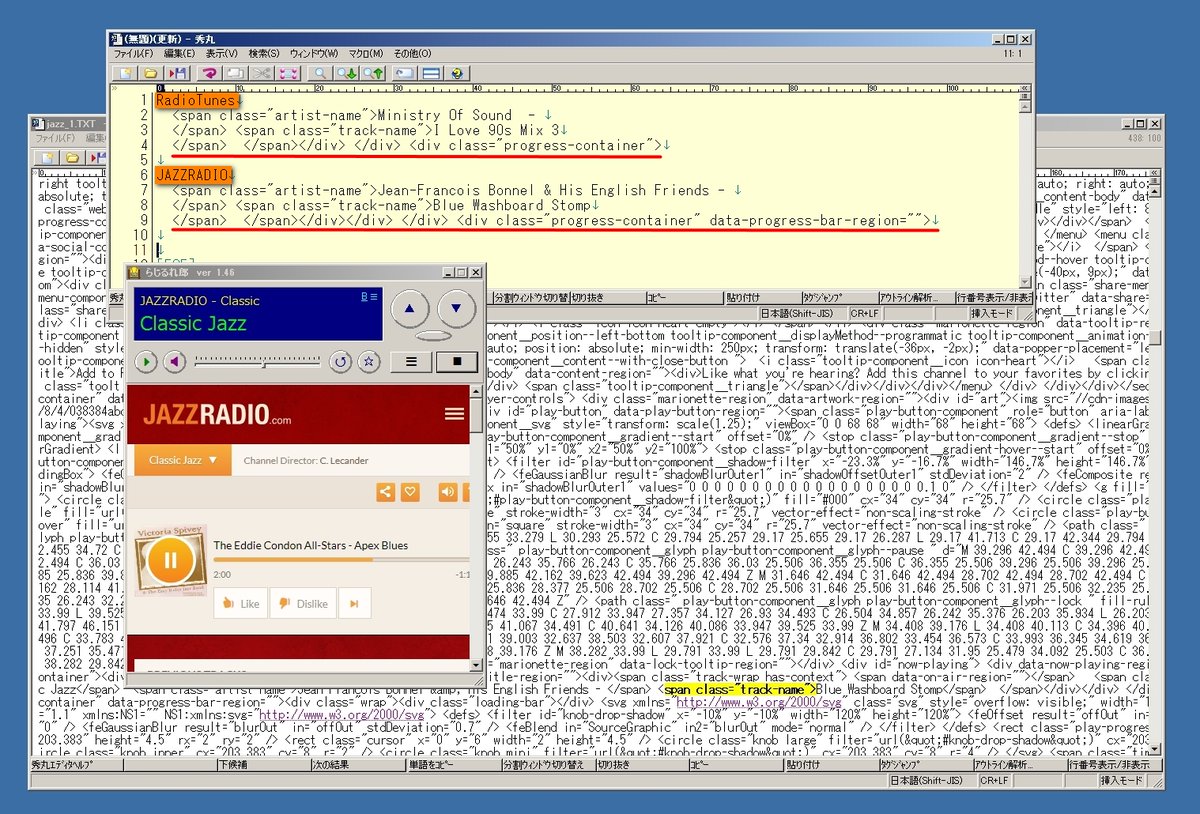
Task: Click the front 秀丸 editor vertical scrollbar
Action: pyautogui.click(x=1025, y=188)
